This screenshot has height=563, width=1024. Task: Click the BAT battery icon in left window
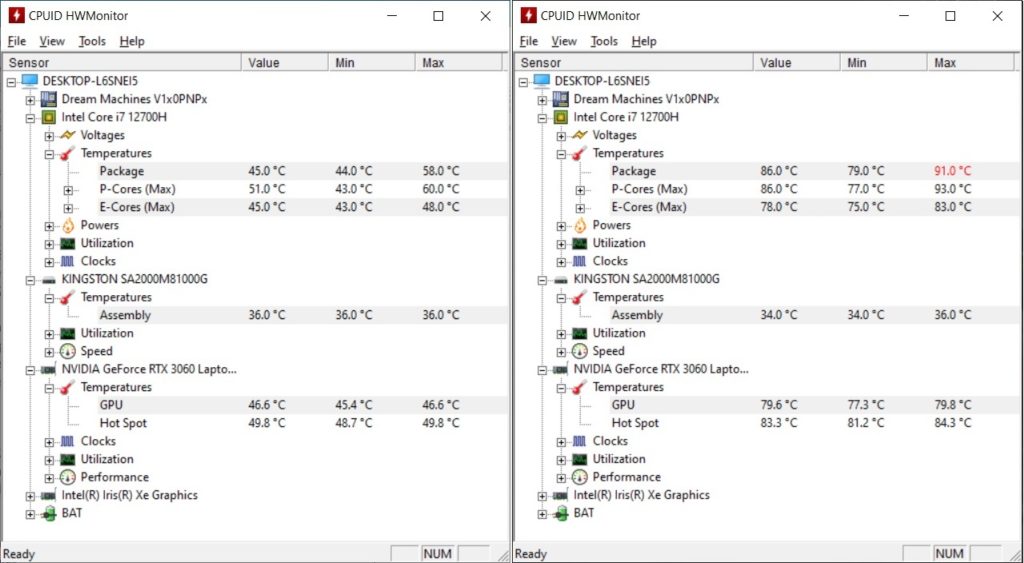tap(48, 513)
